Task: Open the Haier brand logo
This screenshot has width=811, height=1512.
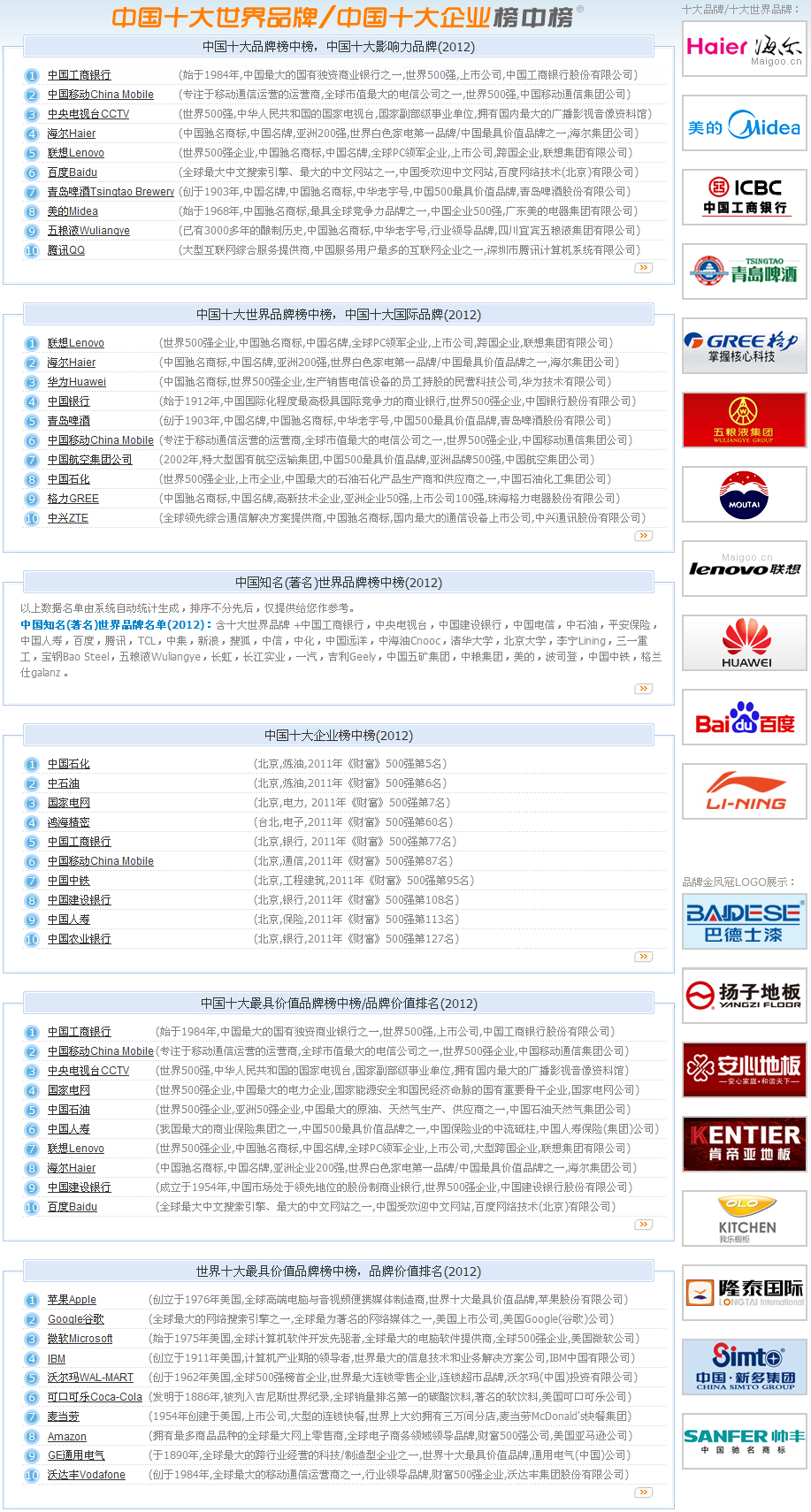Action: pos(745,48)
